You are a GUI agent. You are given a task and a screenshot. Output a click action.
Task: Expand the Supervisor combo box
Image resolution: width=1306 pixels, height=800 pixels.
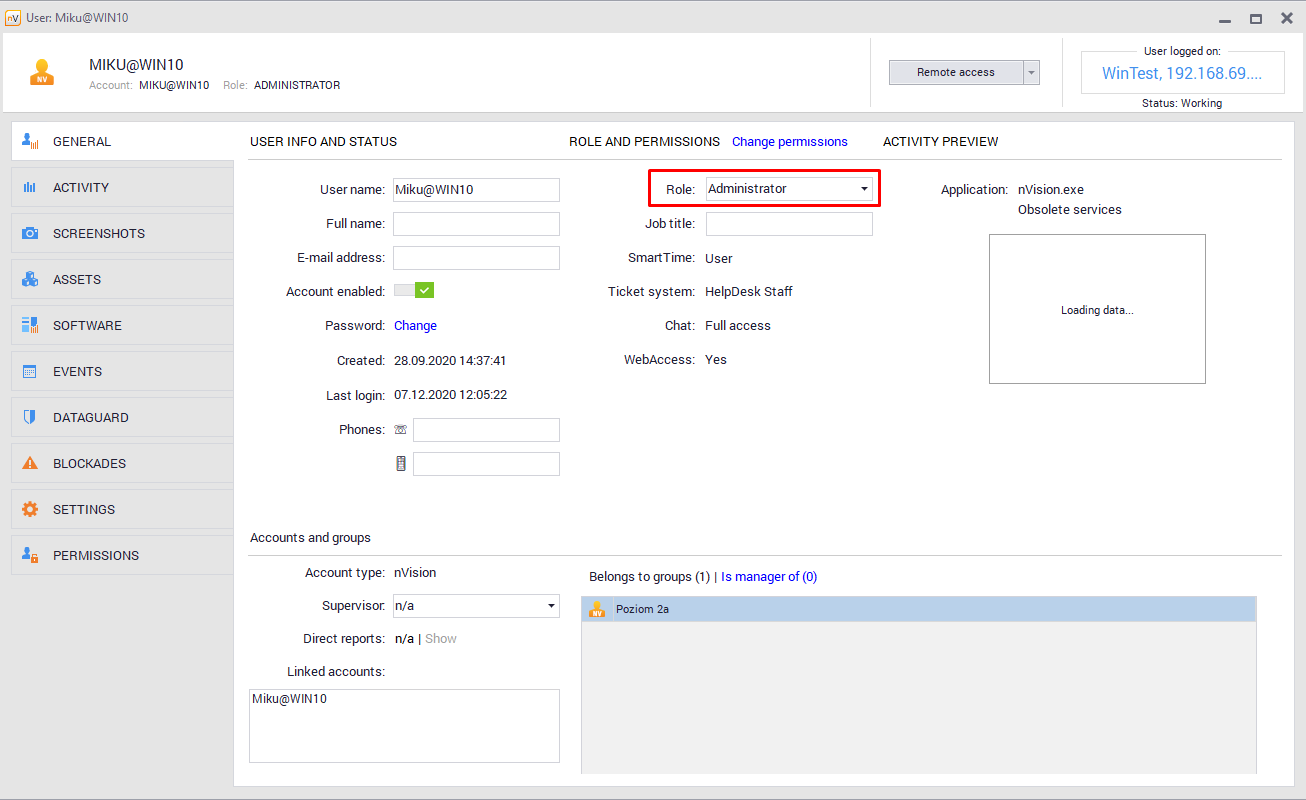(550, 606)
